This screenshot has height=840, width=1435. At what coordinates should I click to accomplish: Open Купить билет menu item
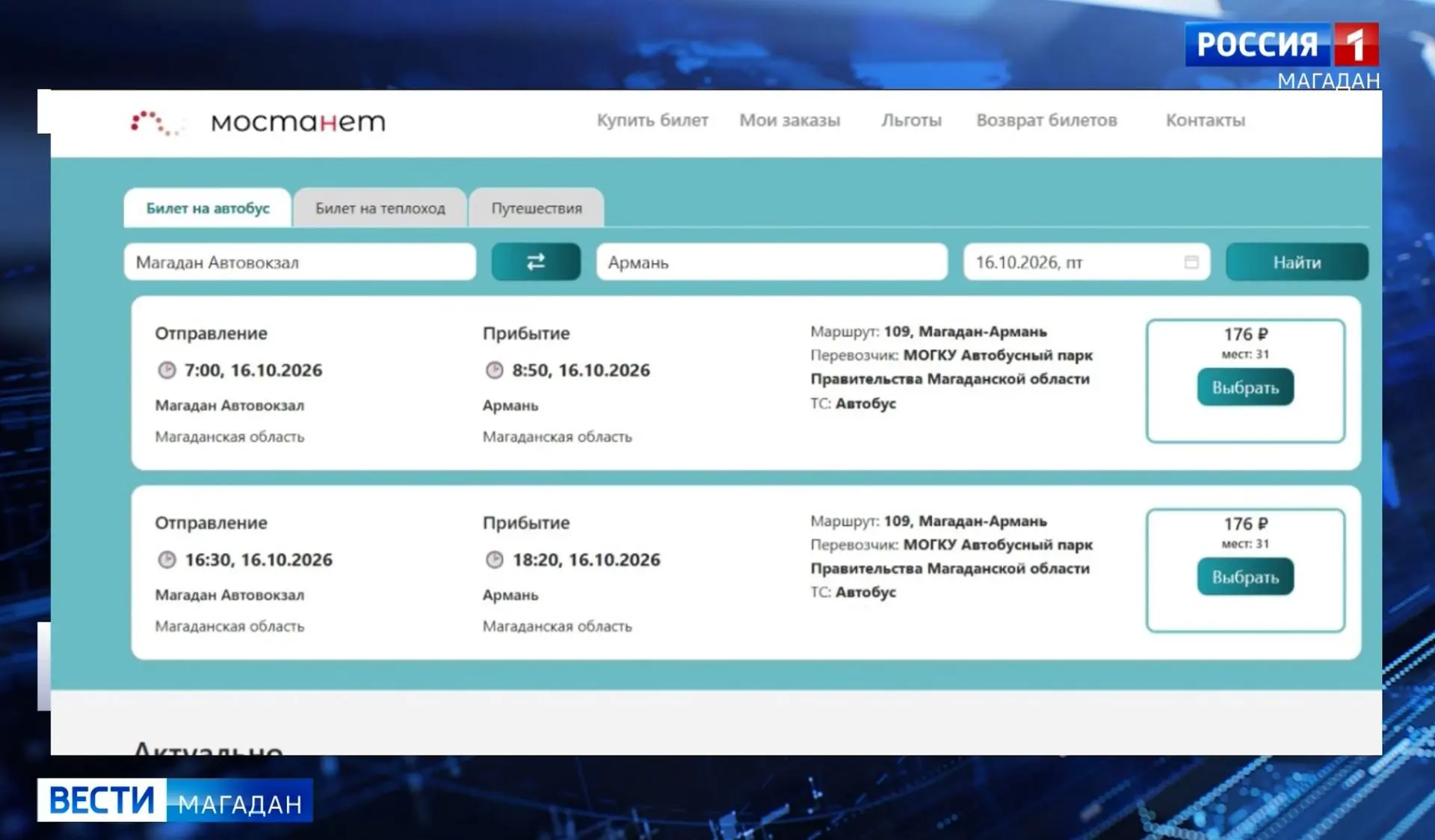652,120
